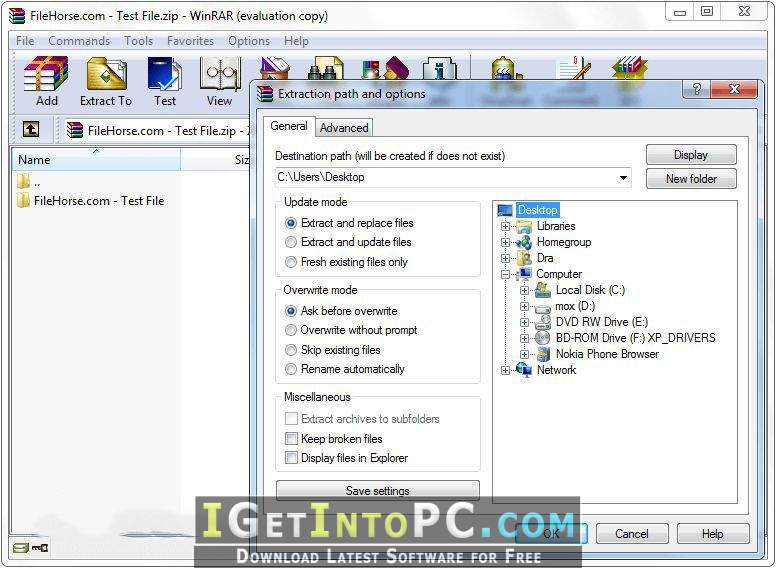This screenshot has width=776, height=568.
Task: Click the Find binoculars toolbar icon
Action: (x=325, y=68)
